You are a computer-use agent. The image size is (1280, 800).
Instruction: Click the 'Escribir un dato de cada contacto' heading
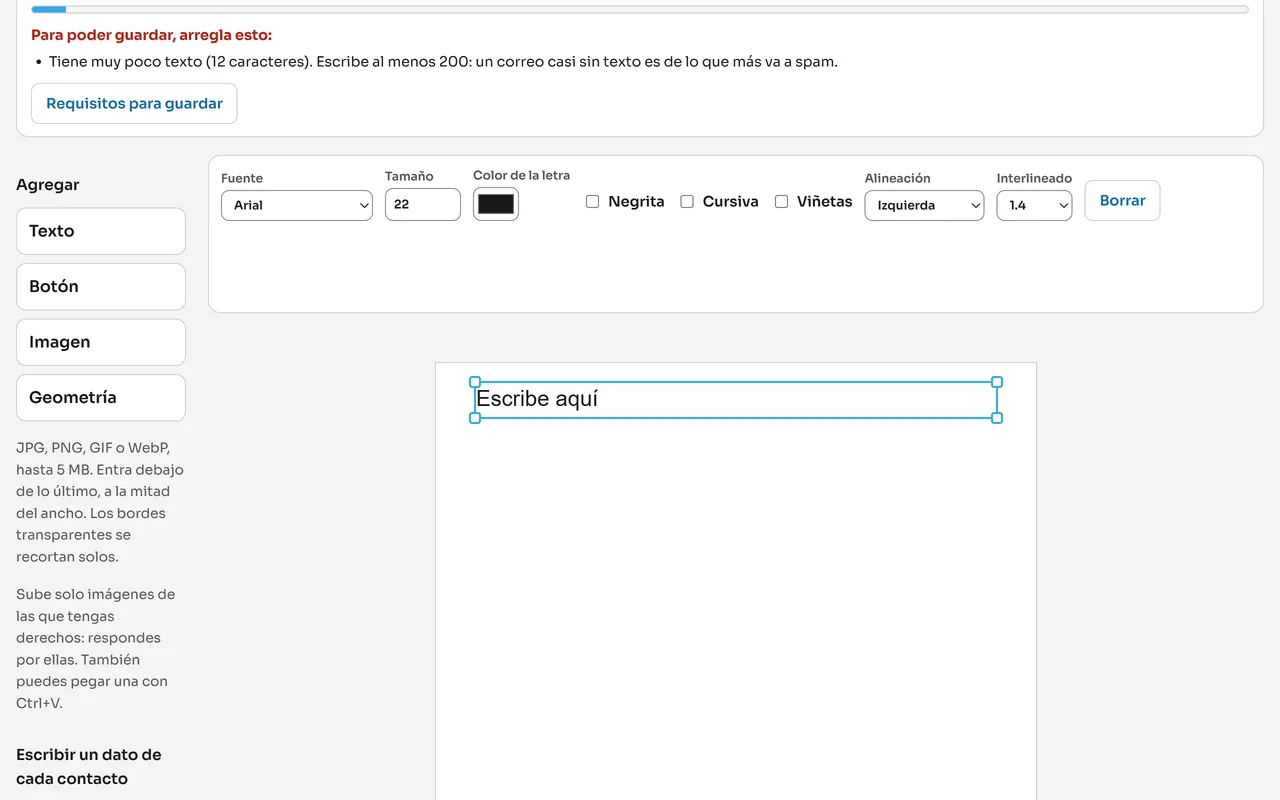(89, 767)
